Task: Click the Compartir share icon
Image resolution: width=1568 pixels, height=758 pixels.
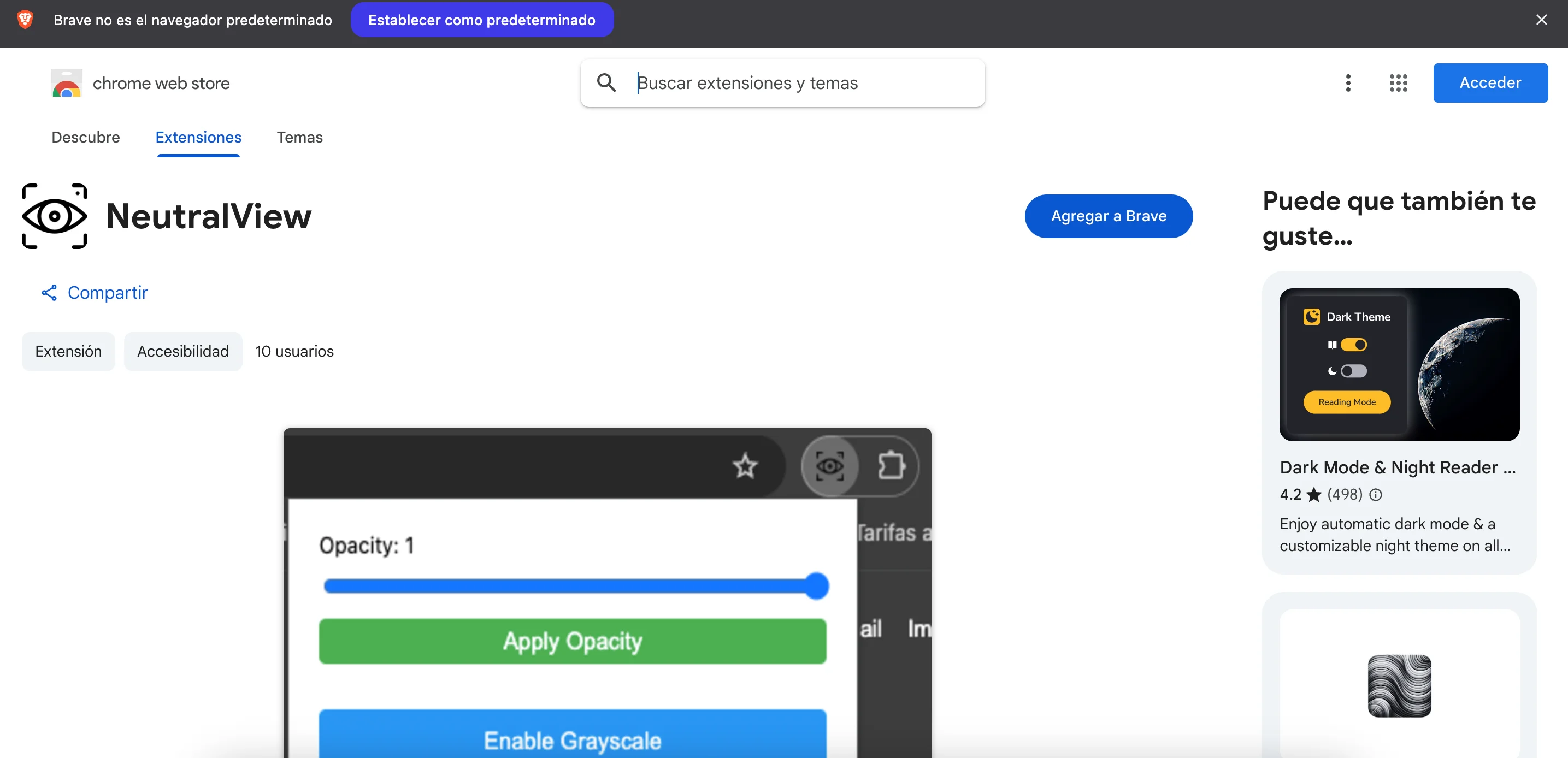Action: [49, 293]
